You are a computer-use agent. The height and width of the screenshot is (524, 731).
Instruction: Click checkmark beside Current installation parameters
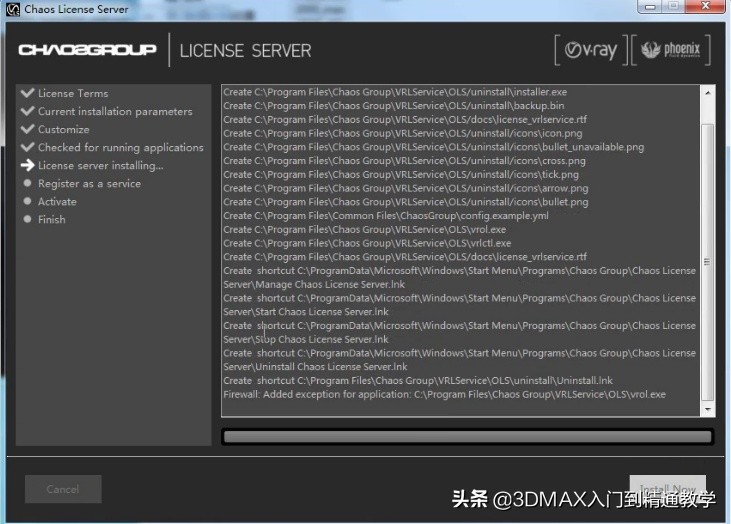pos(28,111)
